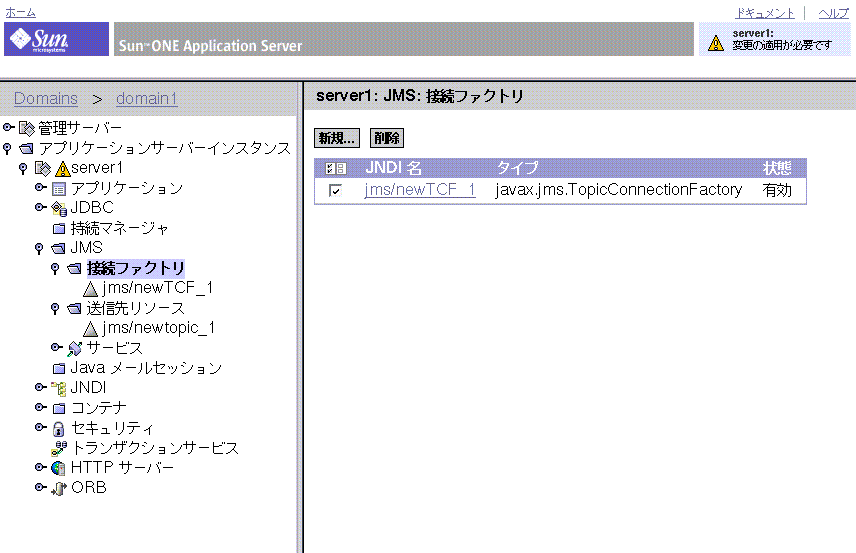This screenshot has width=856, height=553.
Task: Expand the HTTP サーバー node
Action: click(x=40, y=467)
